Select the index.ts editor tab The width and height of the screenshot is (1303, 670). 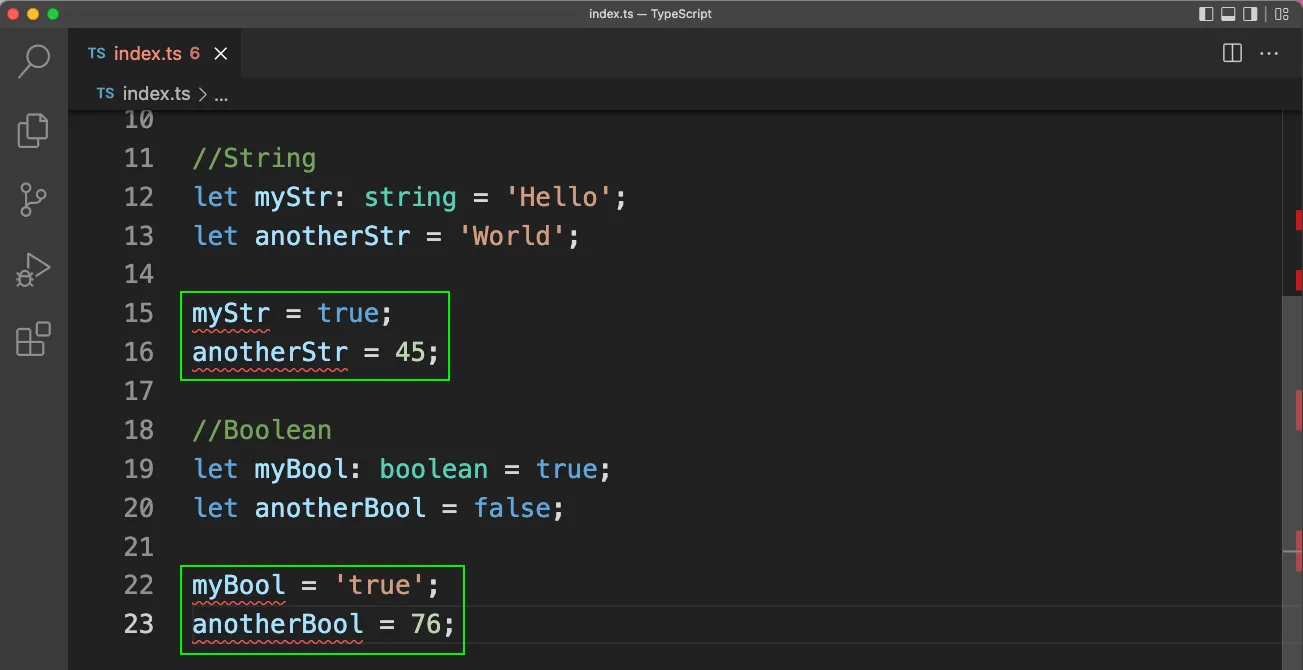155,54
